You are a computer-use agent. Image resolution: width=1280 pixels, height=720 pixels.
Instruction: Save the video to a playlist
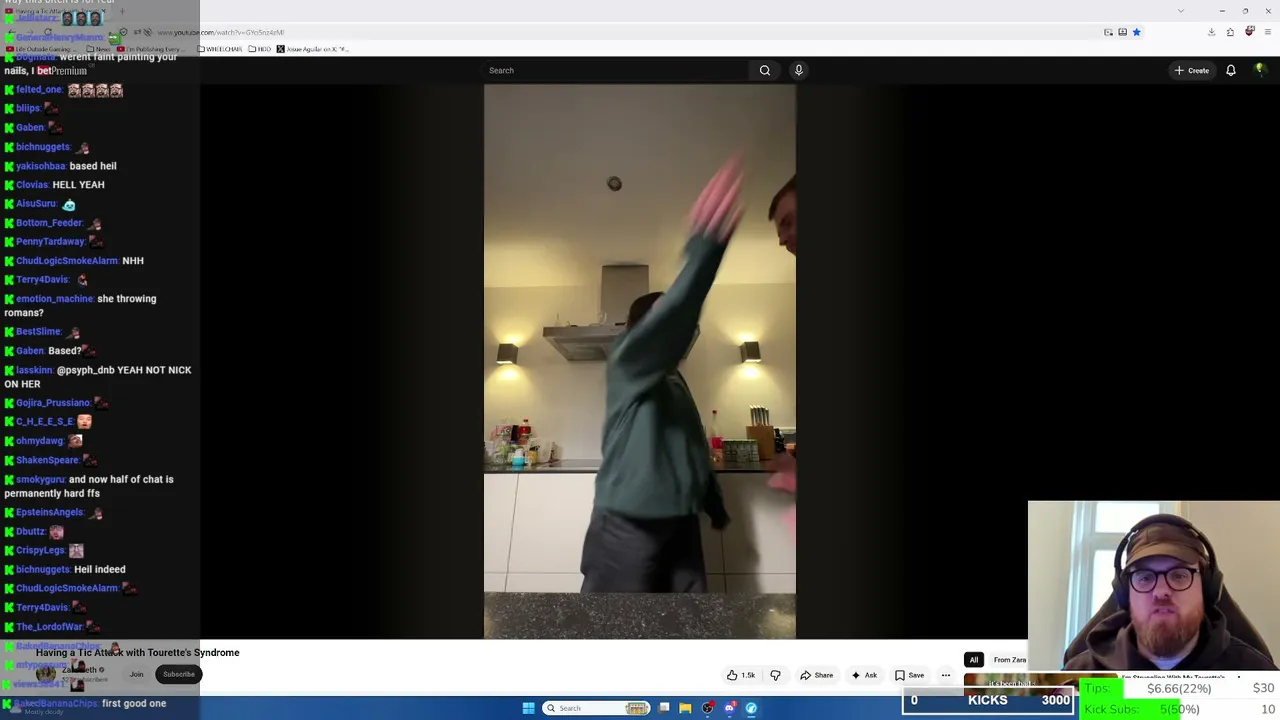tap(910, 675)
